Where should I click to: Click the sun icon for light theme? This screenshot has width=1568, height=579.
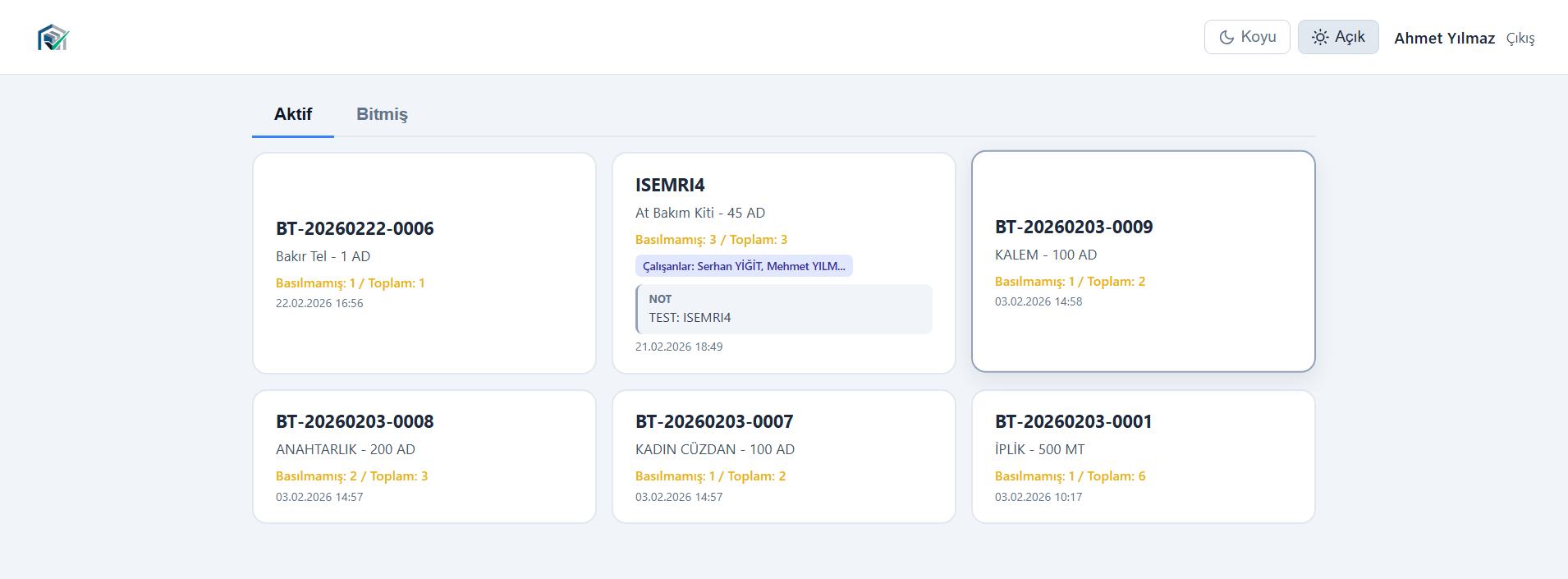(1320, 38)
